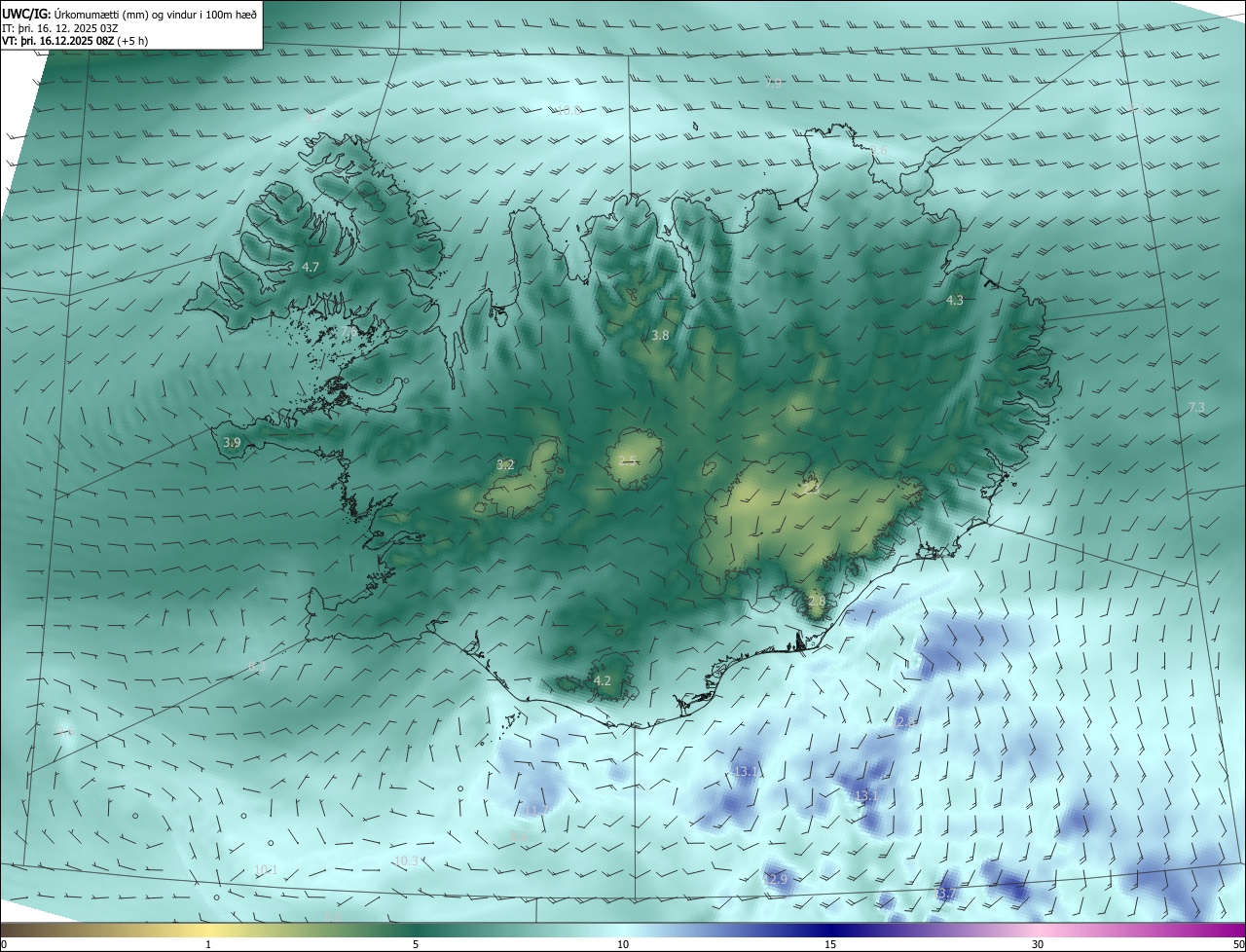Click the colorbar tick labeled 0
Screen dimensions: 1246x952
tap(4, 944)
